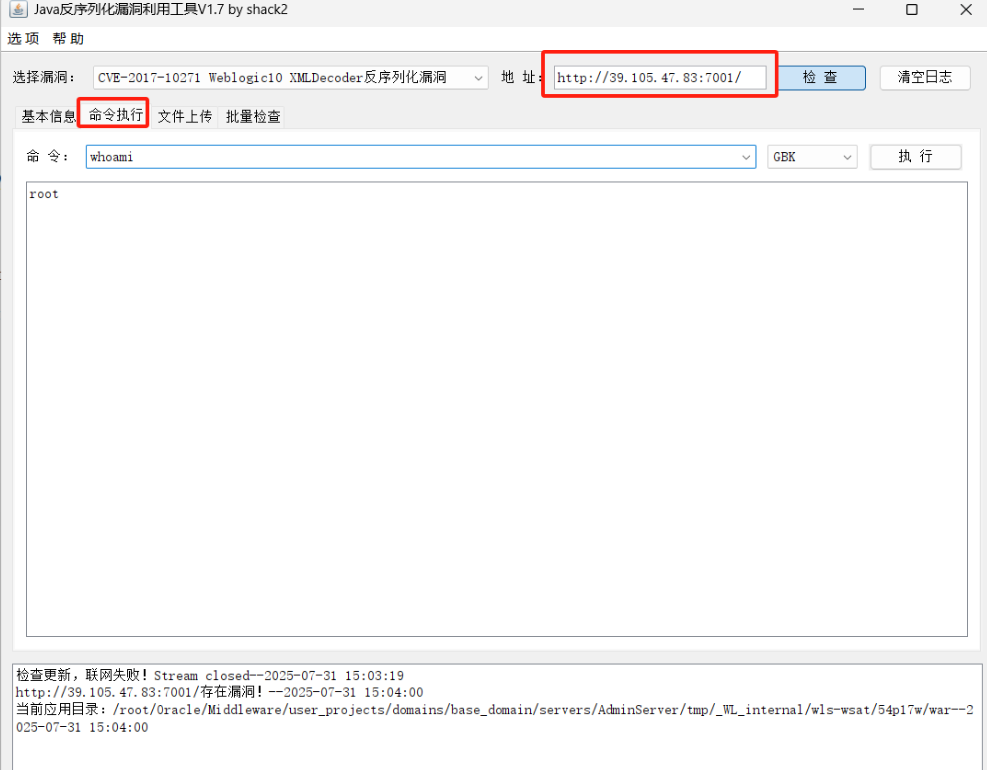
Task: Click the 清空日志 button
Action: coord(925,77)
